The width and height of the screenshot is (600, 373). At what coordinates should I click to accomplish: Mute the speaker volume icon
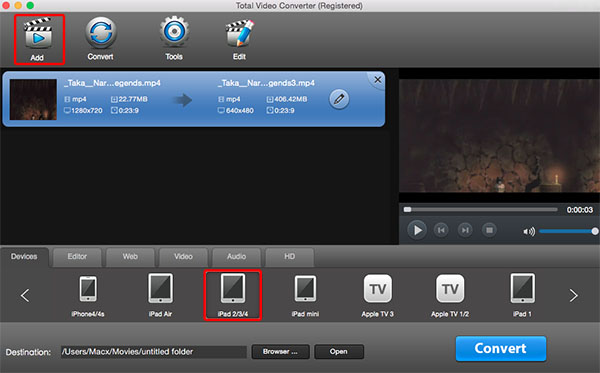coord(529,231)
